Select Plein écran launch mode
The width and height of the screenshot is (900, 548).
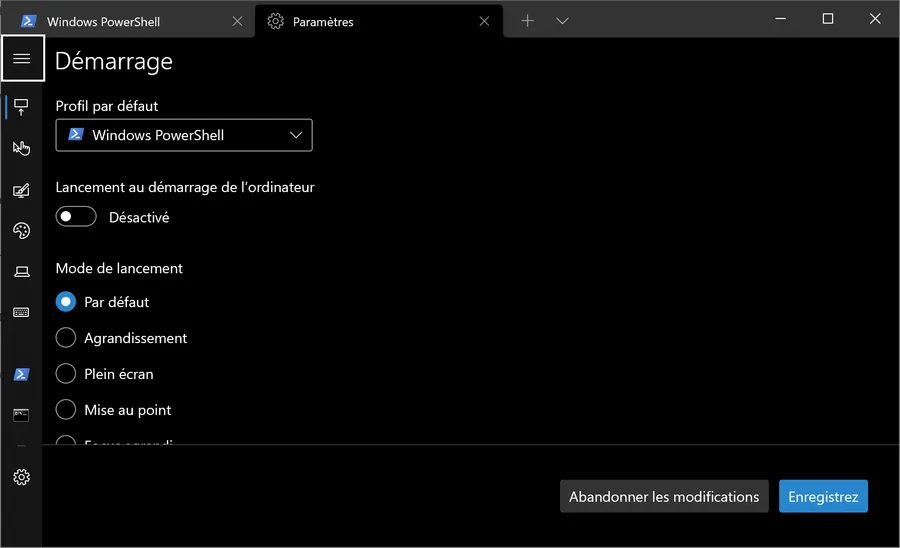(65, 374)
